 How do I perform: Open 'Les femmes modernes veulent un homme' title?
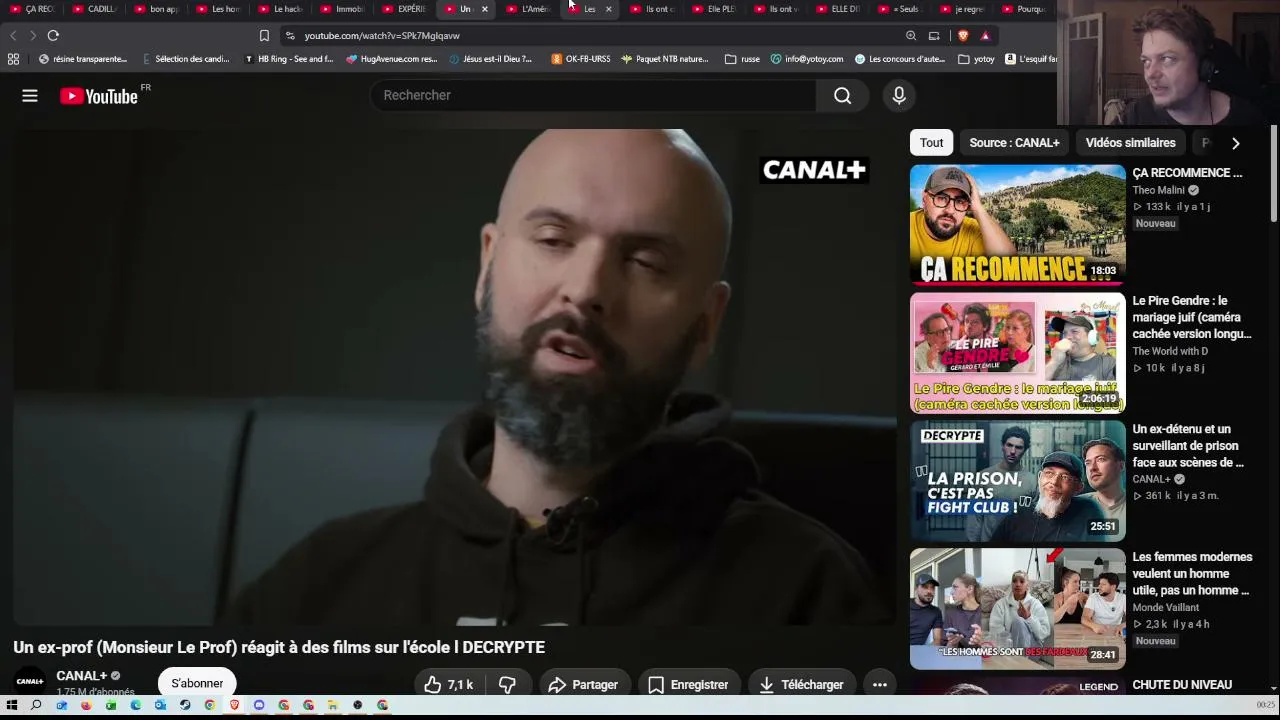coord(1192,574)
